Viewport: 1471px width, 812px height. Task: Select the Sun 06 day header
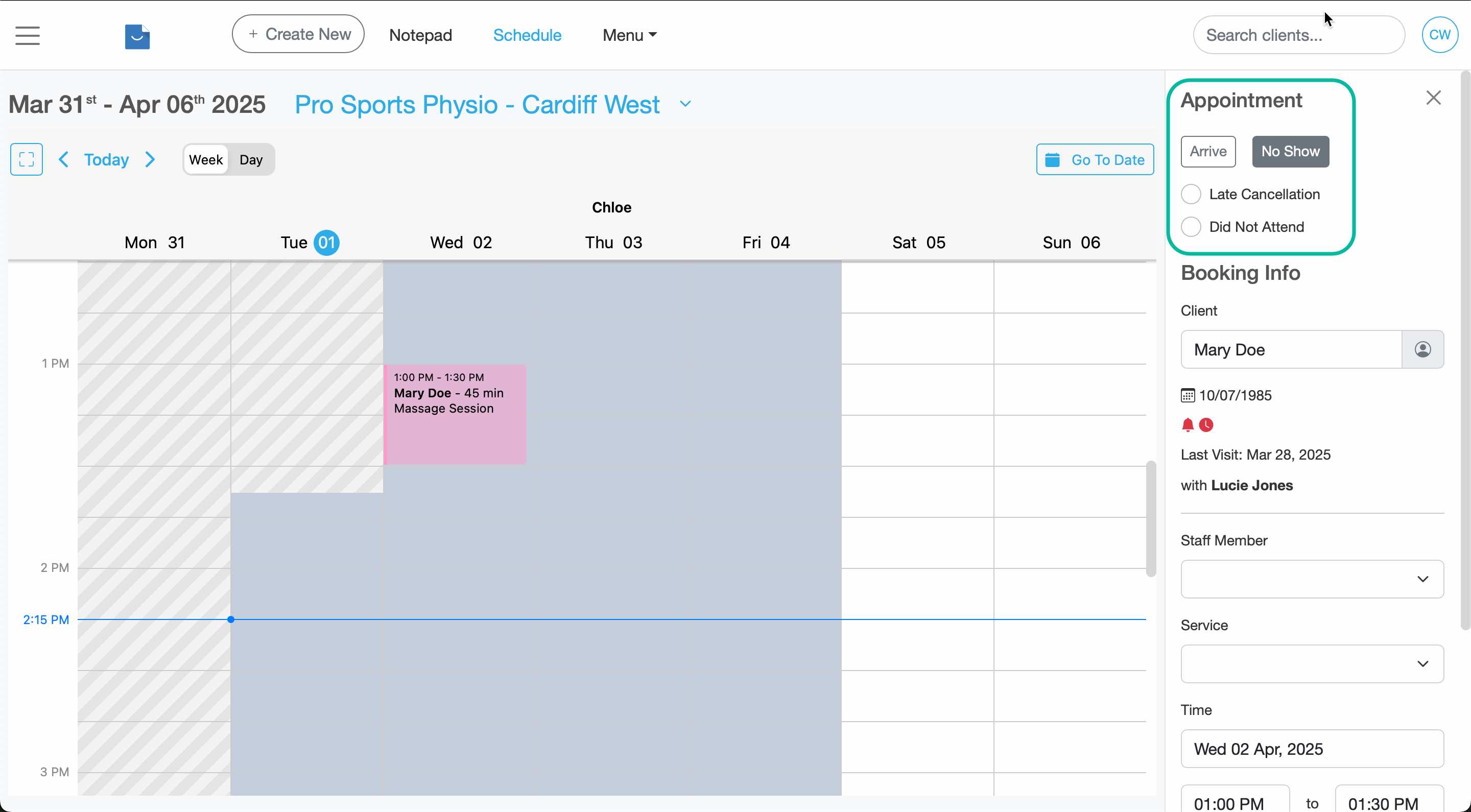point(1071,243)
